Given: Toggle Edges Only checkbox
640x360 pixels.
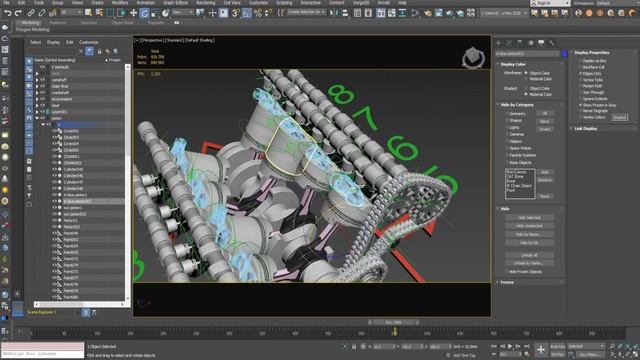Looking at the screenshot, I should (x=580, y=73).
